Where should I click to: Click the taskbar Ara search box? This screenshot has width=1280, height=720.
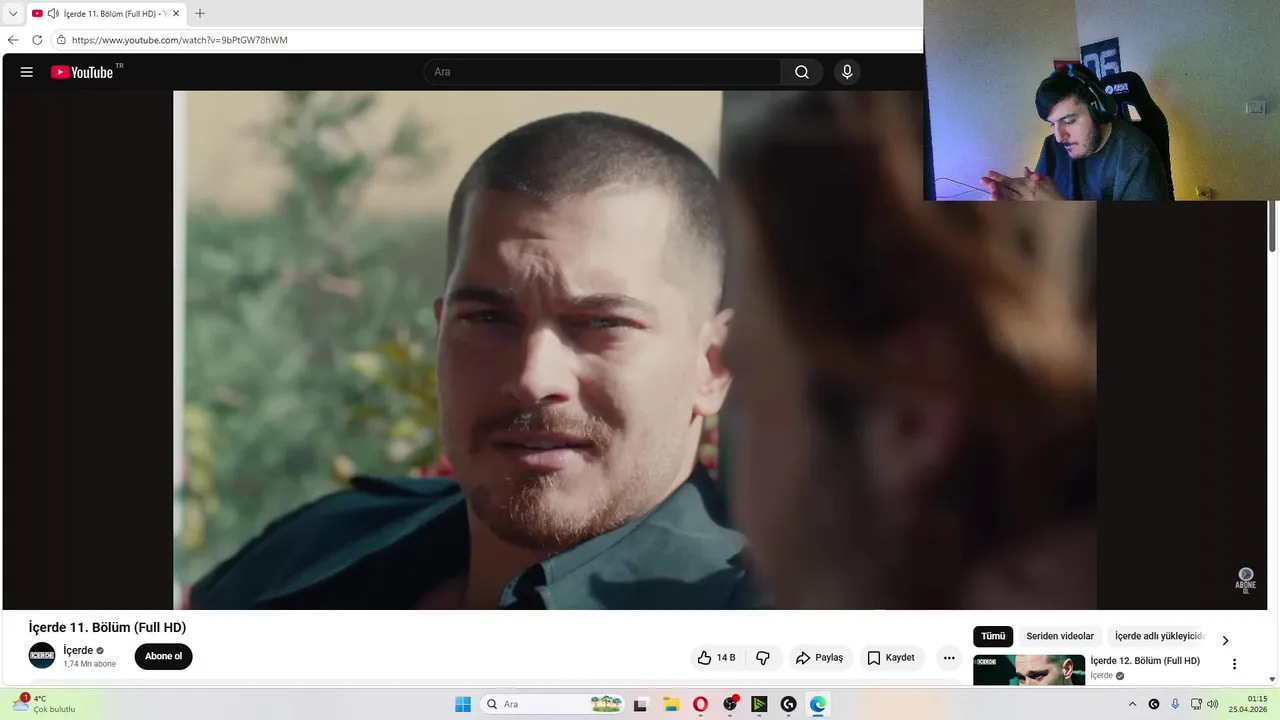click(553, 704)
